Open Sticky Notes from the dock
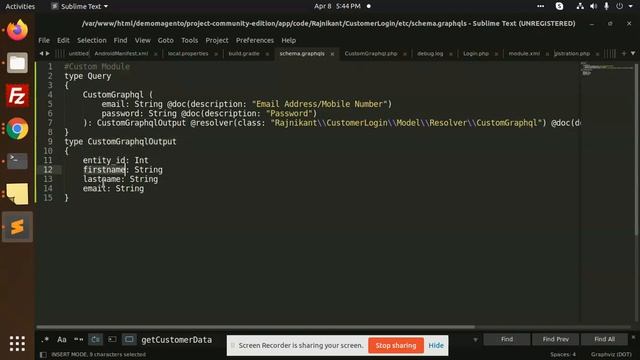 17,193
